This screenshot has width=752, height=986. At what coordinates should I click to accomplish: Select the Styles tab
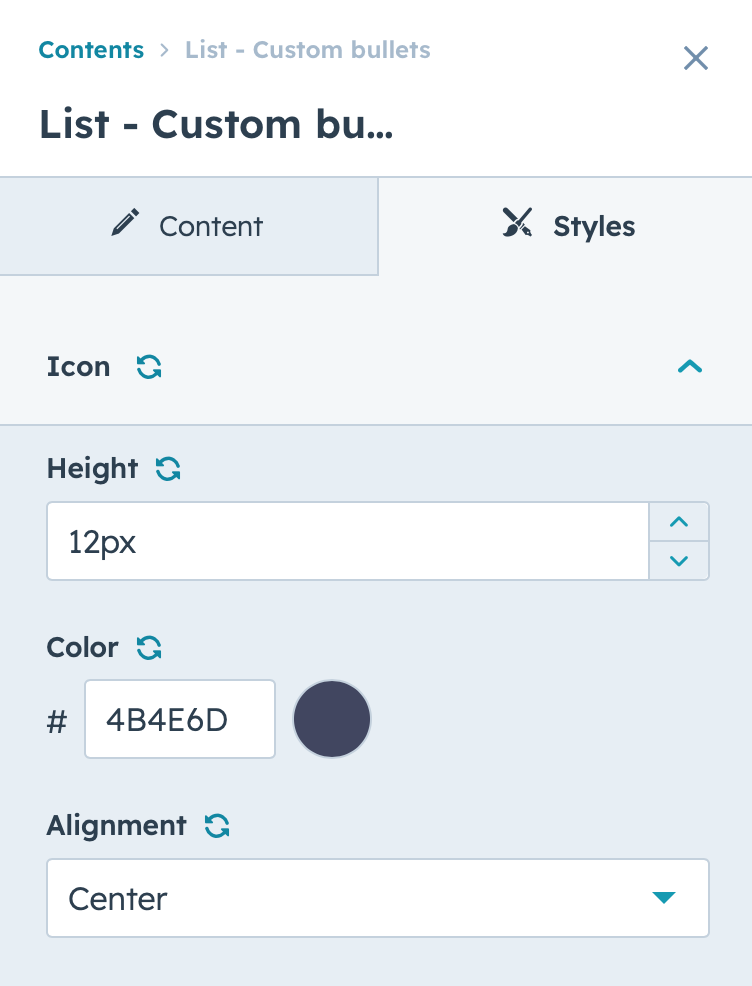tap(565, 226)
